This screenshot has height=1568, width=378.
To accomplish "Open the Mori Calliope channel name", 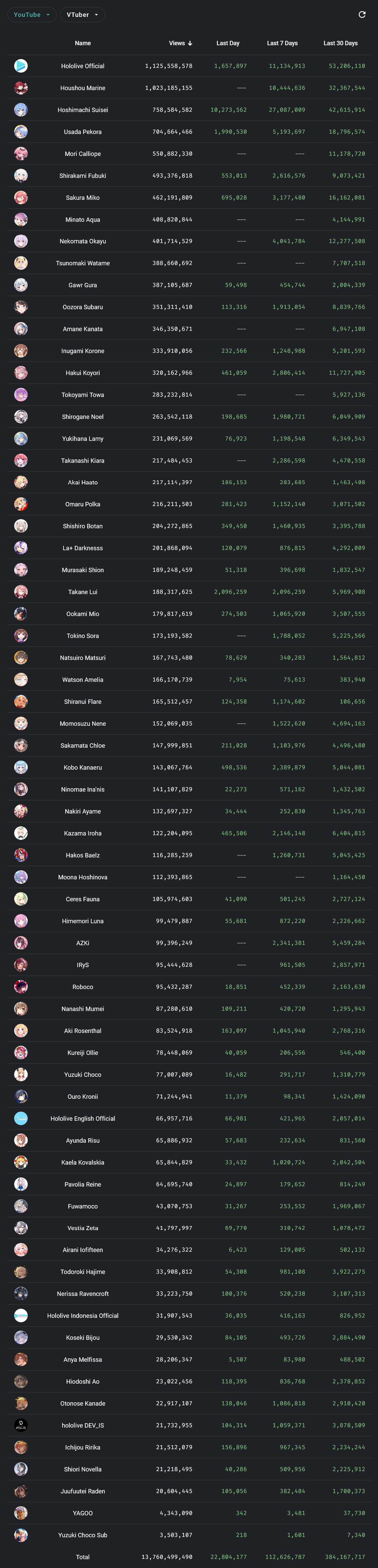I will 83,153.
